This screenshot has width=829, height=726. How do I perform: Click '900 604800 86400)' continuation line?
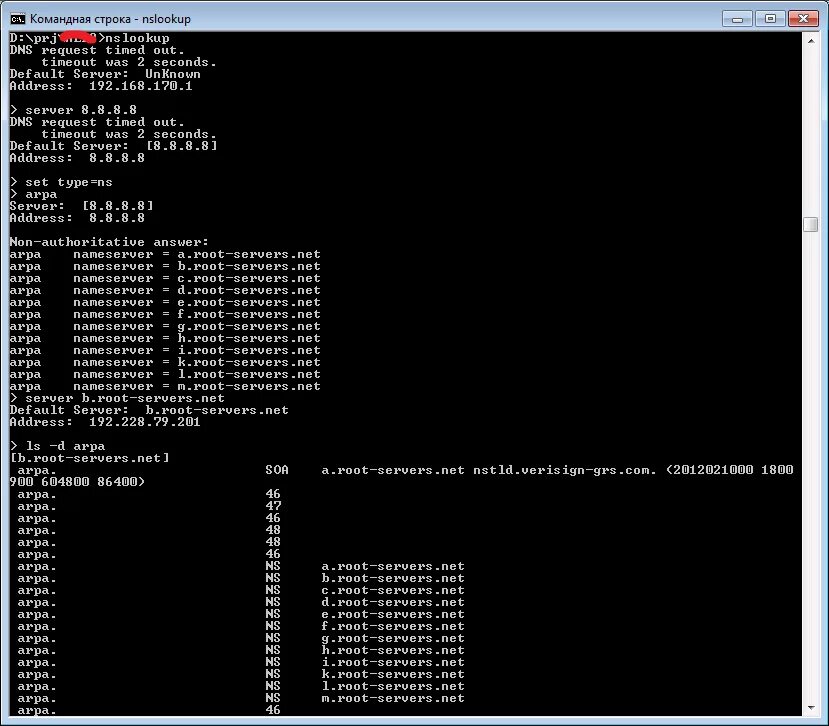[77, 482]
